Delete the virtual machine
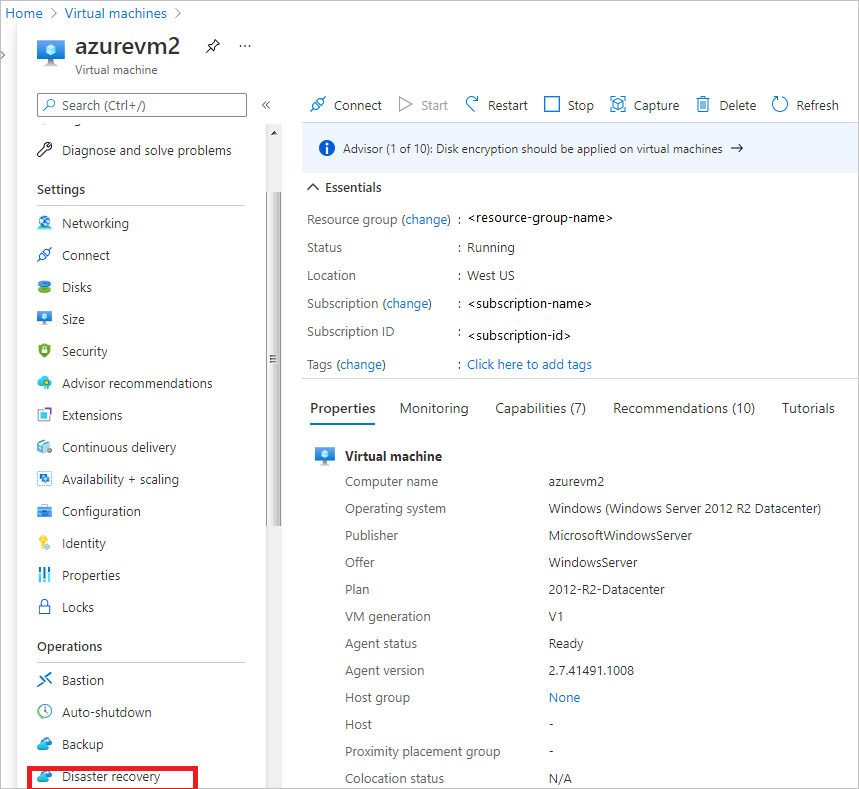 pyautogui.click(x=725, y=104)
